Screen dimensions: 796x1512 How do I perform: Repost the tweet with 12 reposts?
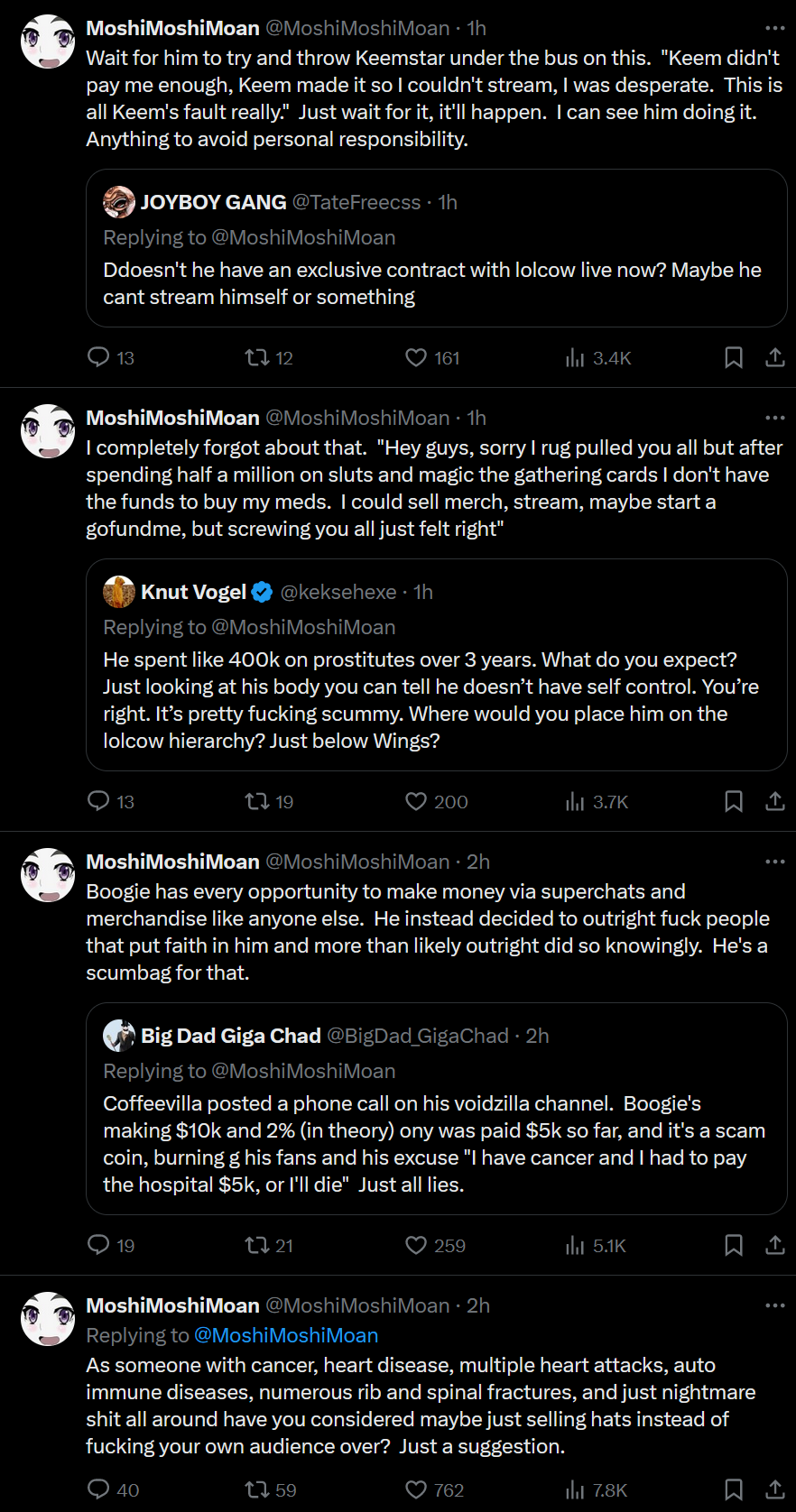[x=257, y=357]
